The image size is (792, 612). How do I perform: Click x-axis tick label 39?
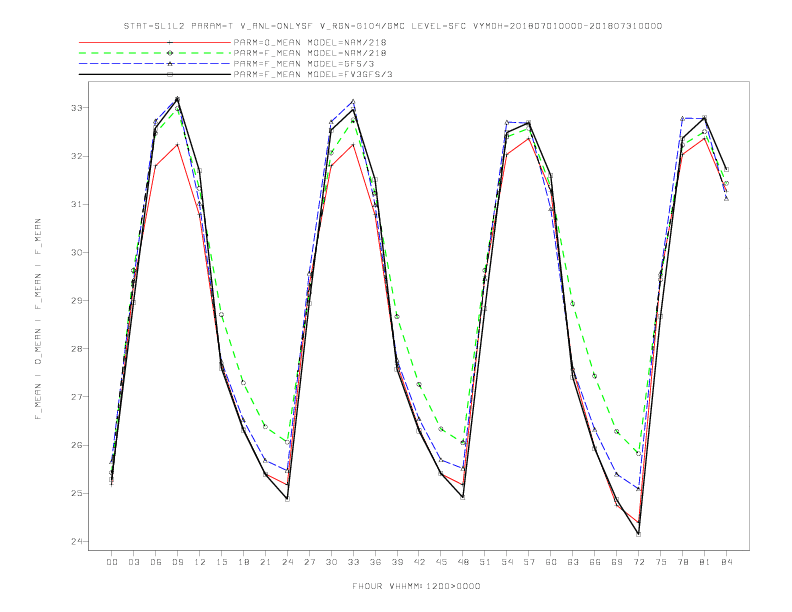[x=397, y=562]
